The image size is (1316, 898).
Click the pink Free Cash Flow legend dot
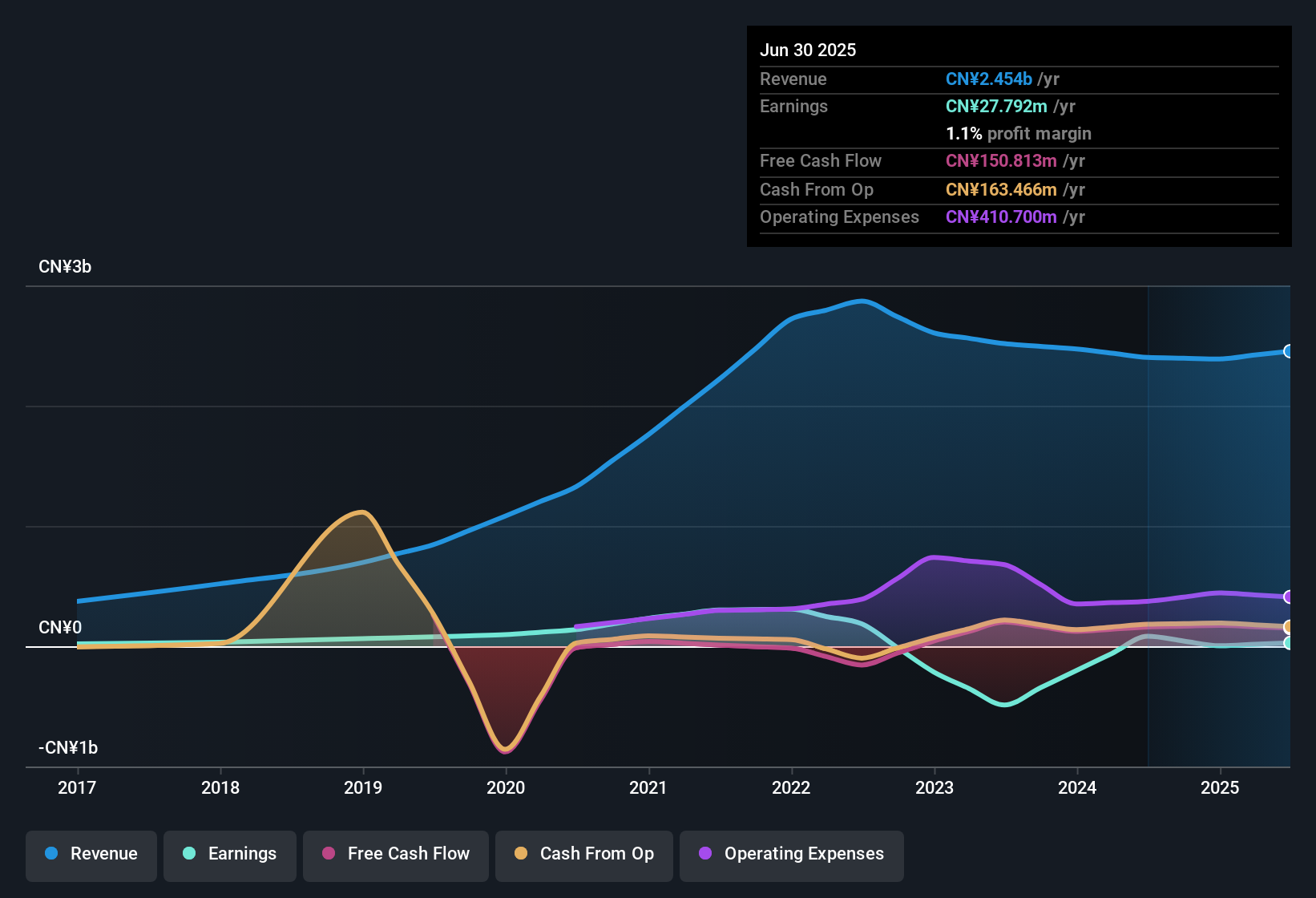[x=328, y=854]
